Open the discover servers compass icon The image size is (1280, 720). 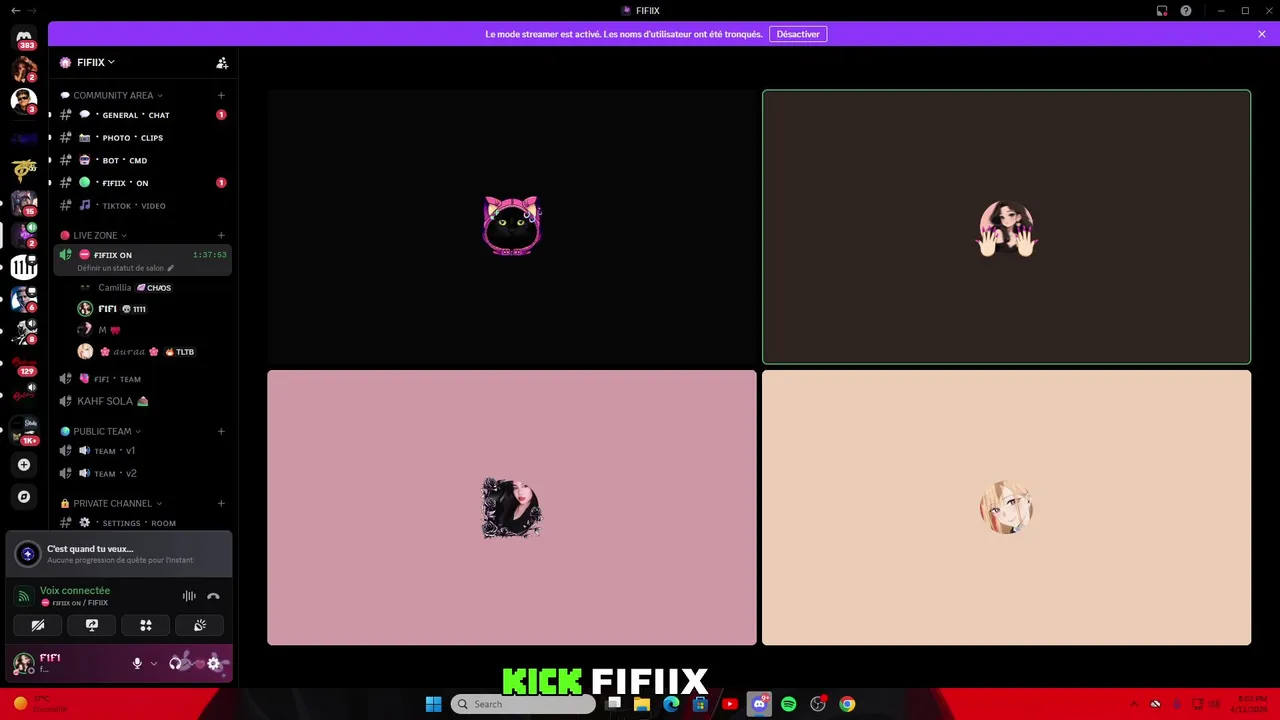(24, 496)
